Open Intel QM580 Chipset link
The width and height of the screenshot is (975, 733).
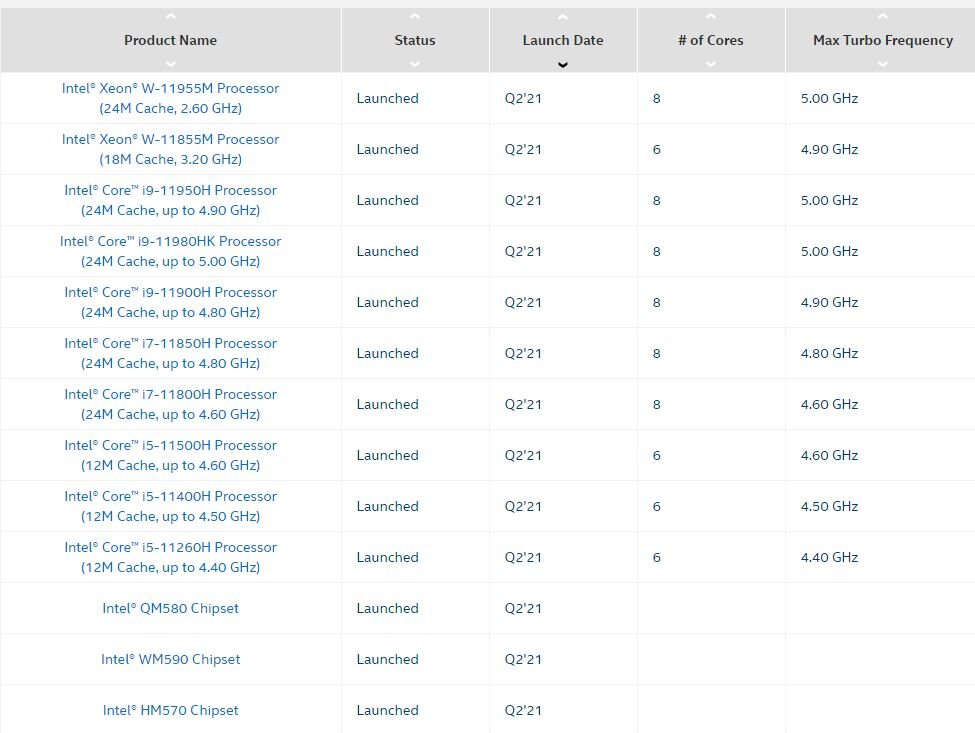(x=170, y=608)
